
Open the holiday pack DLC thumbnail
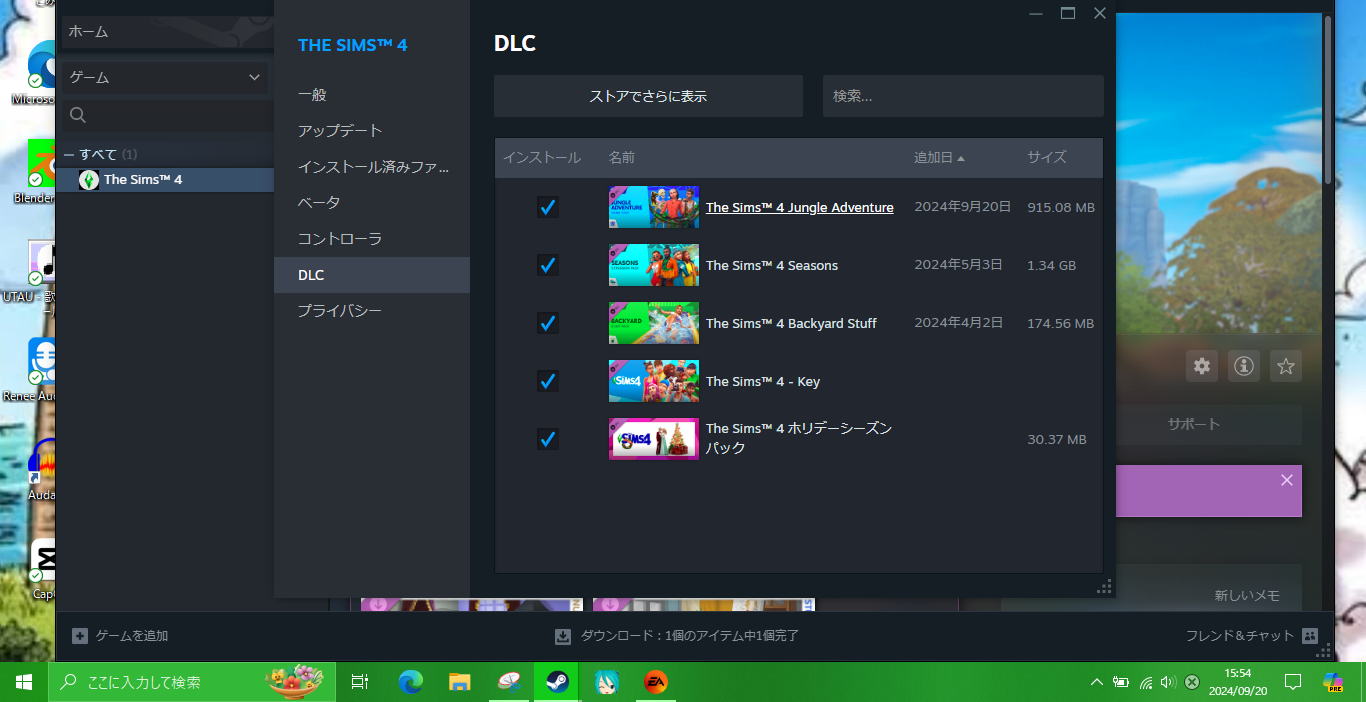pyautogui.click(x=654, y=439)
